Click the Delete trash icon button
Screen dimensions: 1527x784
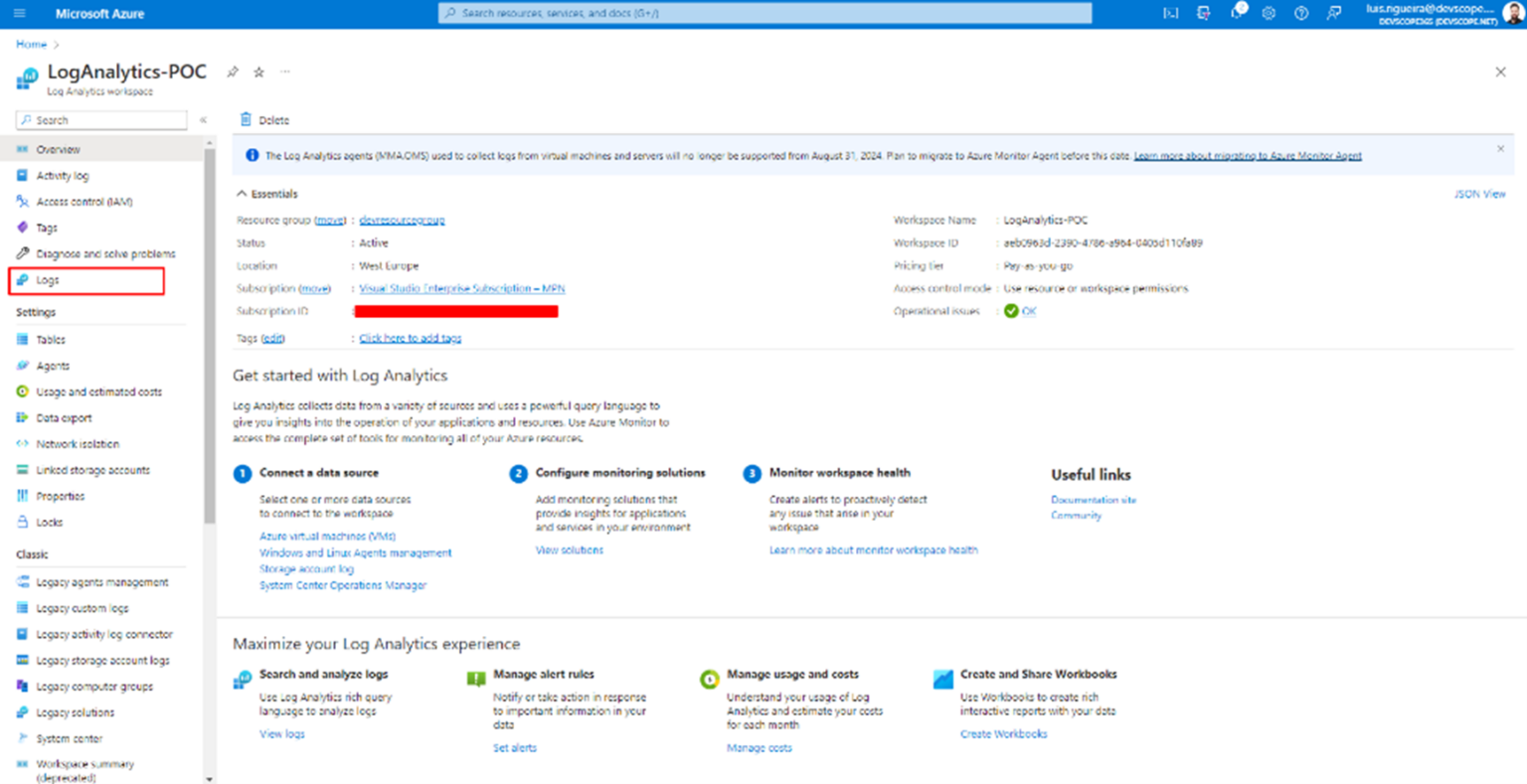pyautogui.click(x=264, y=120)
